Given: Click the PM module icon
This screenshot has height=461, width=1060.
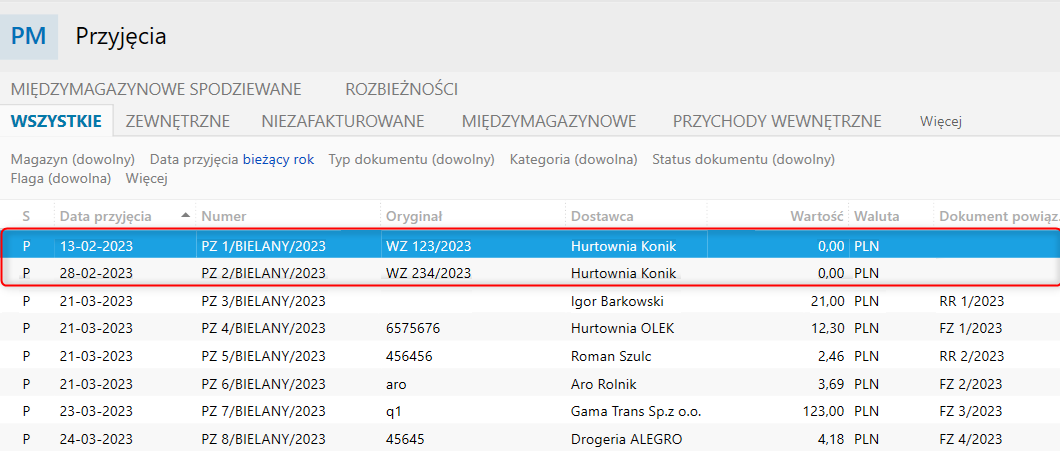Looking at the screenshot, I should click(28, 37).
